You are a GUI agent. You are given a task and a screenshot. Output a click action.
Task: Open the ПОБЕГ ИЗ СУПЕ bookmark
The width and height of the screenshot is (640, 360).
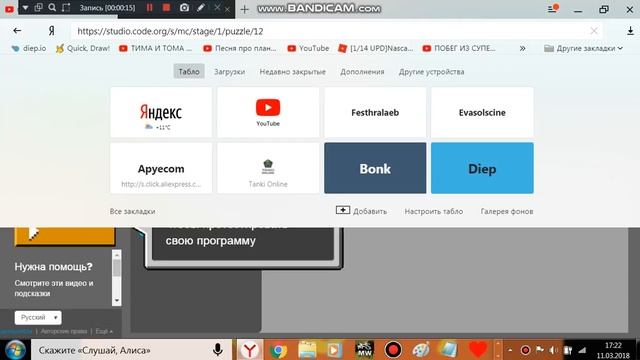tap(459, 48)
